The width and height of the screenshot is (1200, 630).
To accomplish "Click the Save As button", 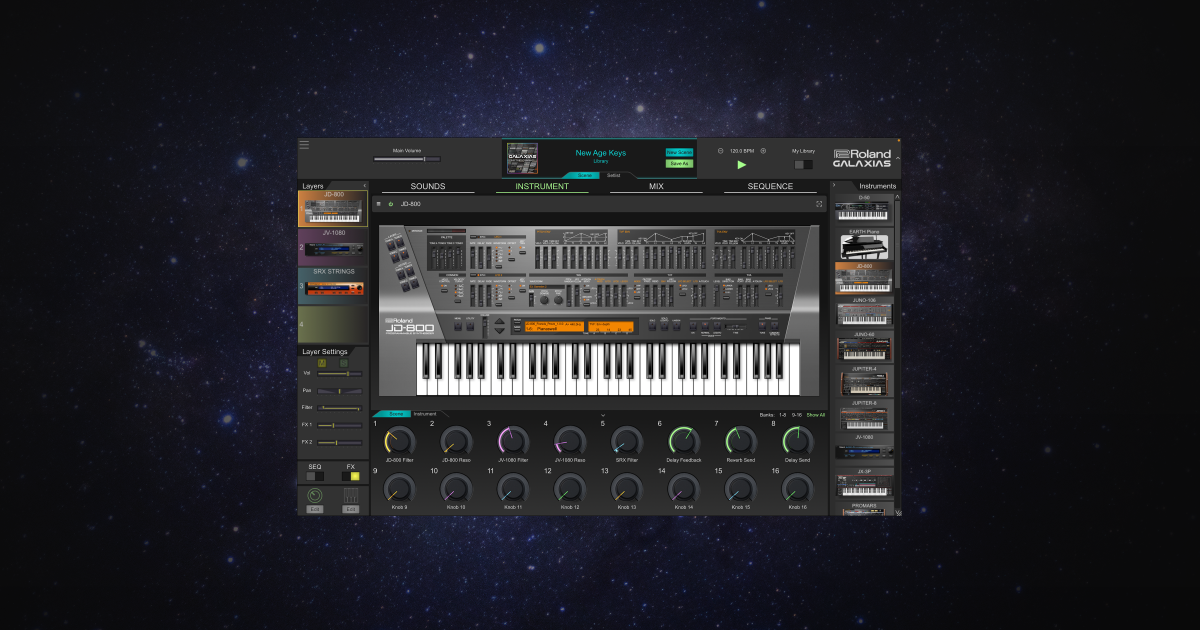I will (678, 162).
